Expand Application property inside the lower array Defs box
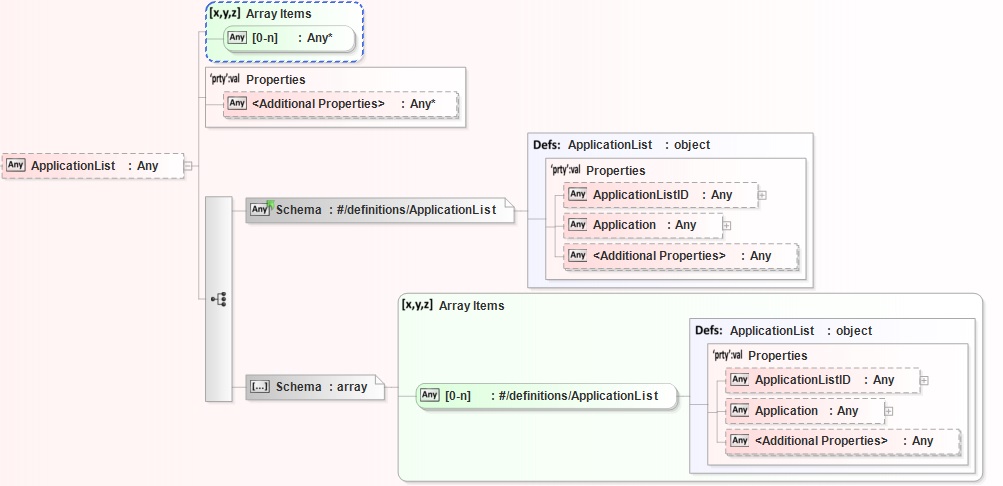This screenshot has width=1003, height=486. pyautogui.click(x=889, y=411)
